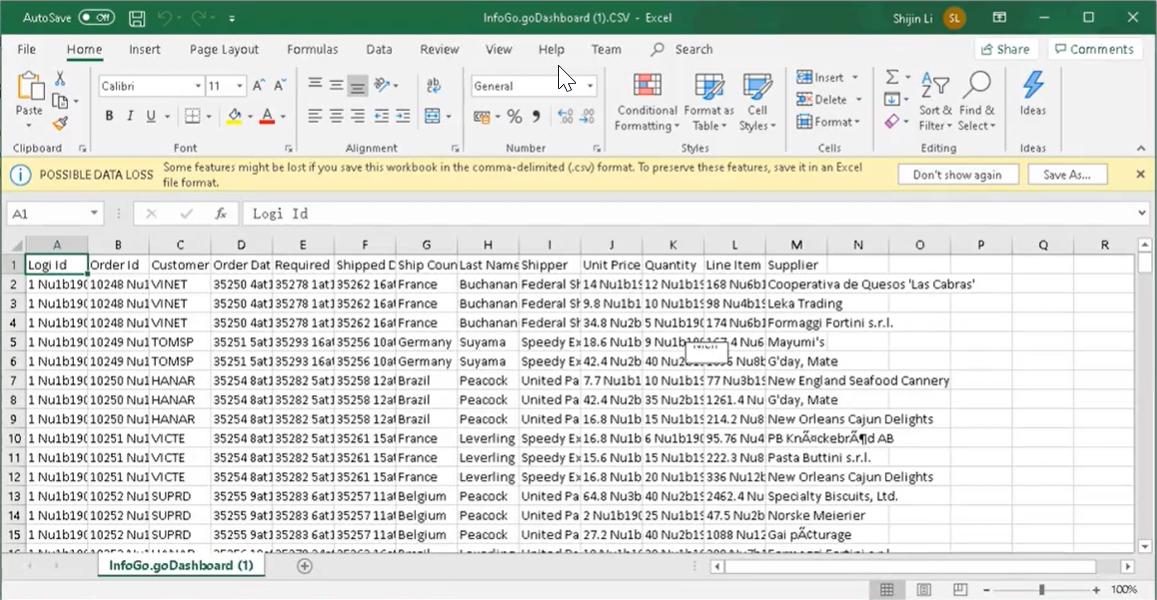
Task: Open Find & Select menu
Action: [x=977, y=103]
